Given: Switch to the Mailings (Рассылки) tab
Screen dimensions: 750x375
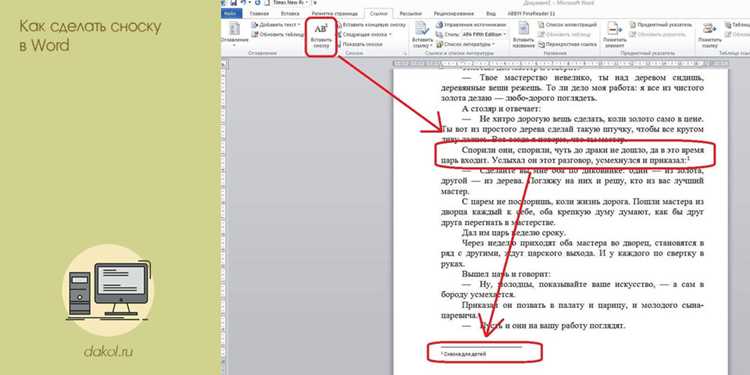Looking at the screenshot, I should coord(411,13).
